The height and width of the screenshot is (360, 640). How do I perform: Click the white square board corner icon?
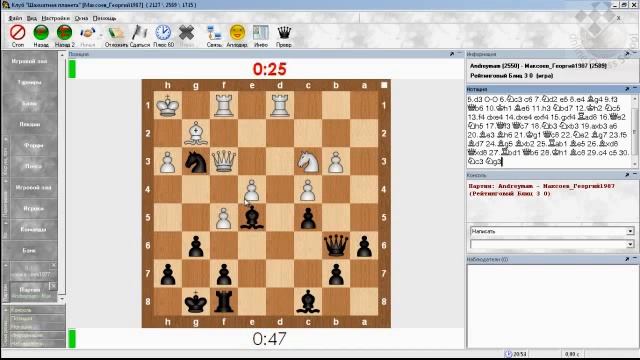tap(384, 85)
